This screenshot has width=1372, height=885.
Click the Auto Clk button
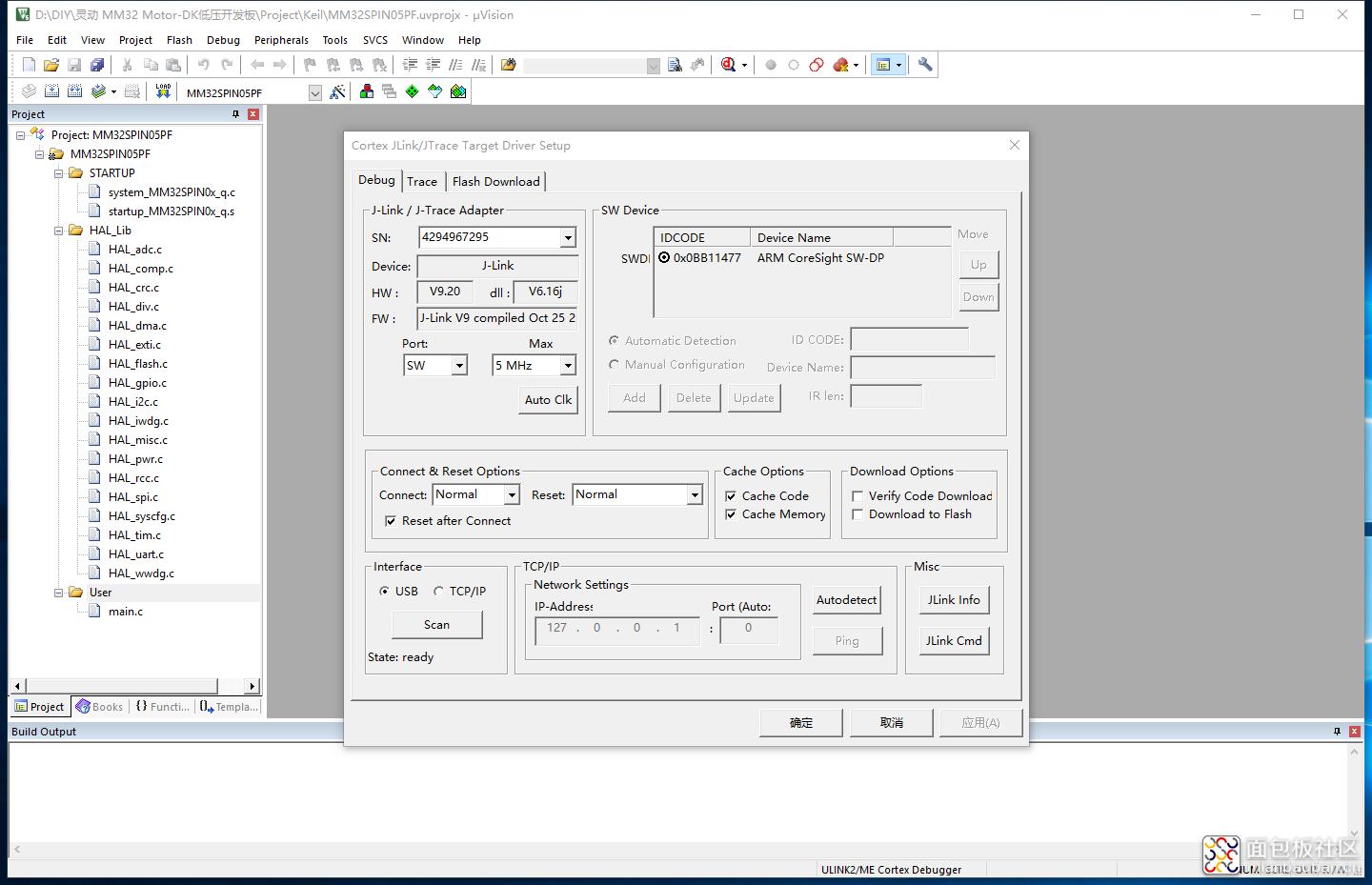549,400
